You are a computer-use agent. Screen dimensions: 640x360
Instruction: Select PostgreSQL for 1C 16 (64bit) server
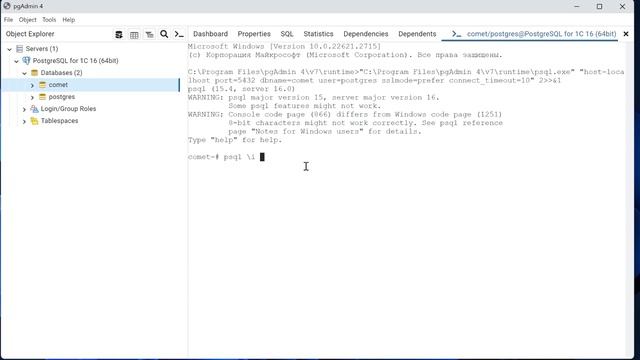[x=76, y=60]
